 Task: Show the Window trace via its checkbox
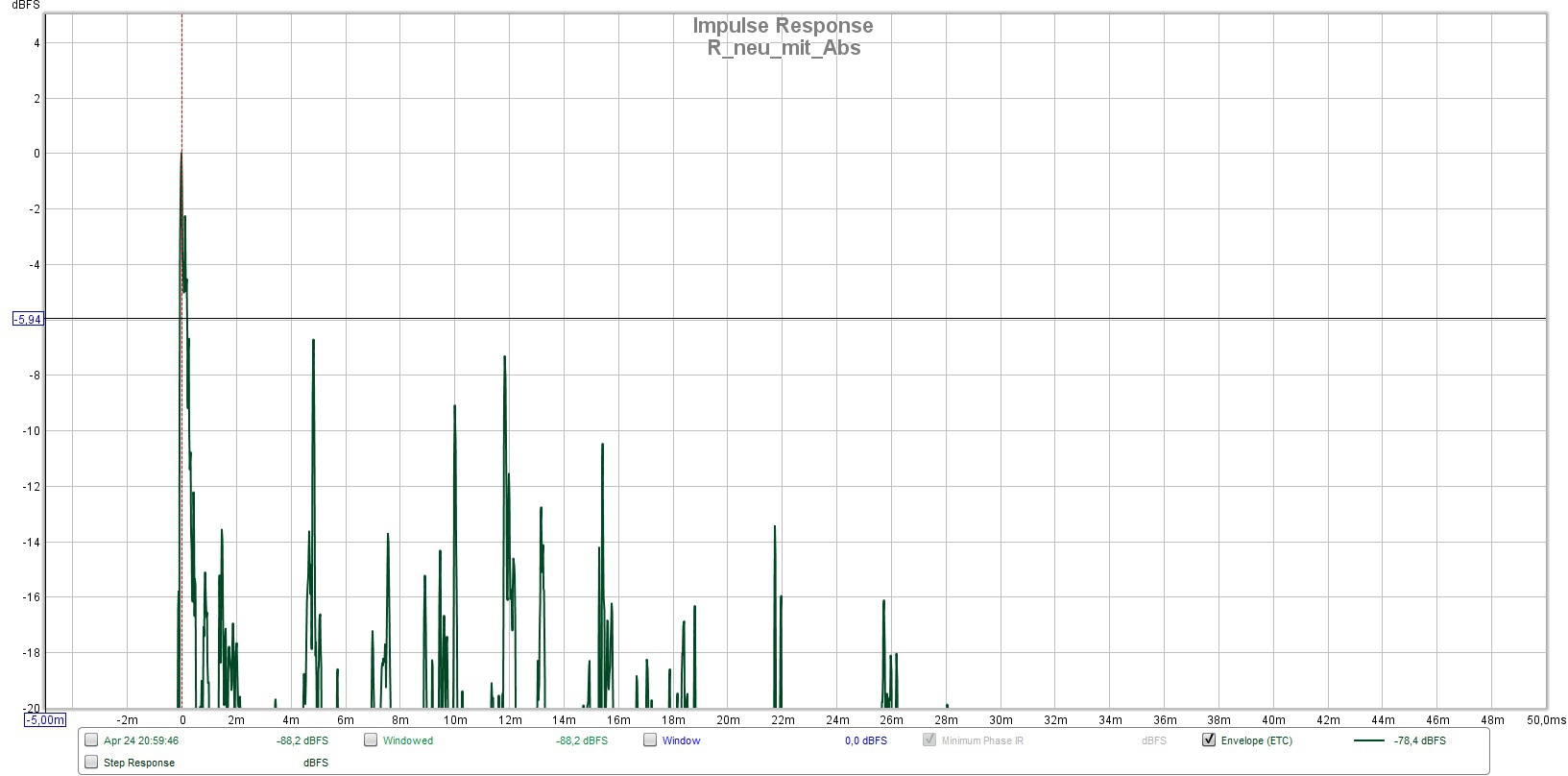650,740
